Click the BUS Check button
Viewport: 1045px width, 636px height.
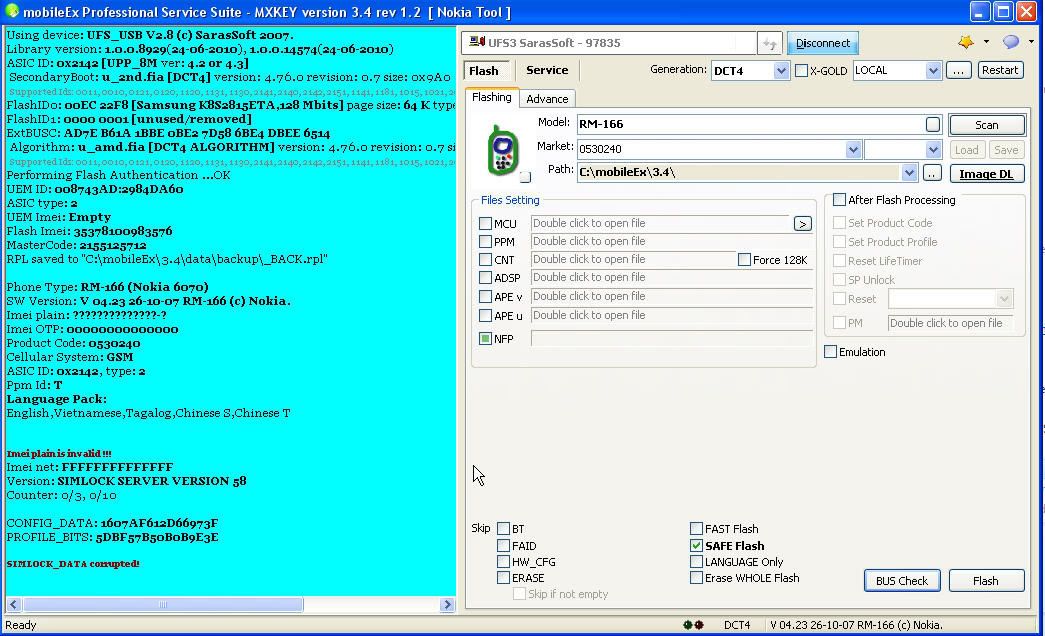[x=902, y=581]
